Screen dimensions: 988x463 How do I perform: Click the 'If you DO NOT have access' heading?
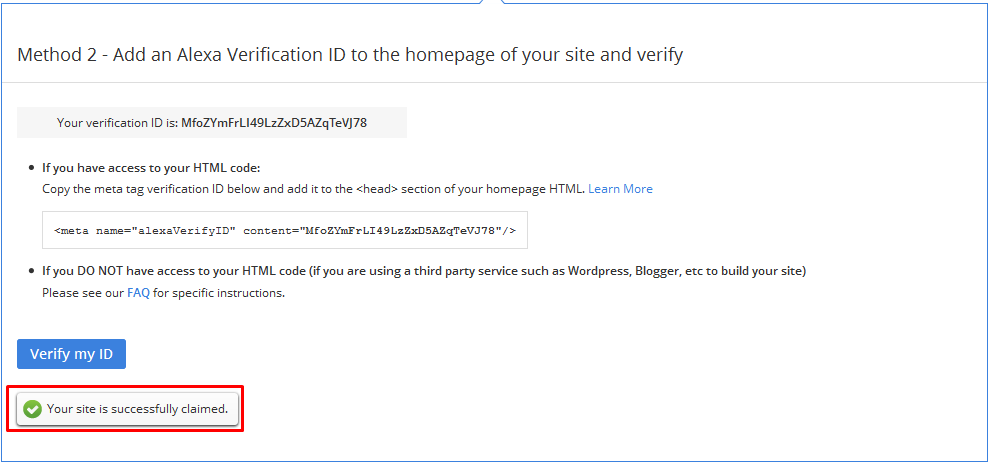424,272
